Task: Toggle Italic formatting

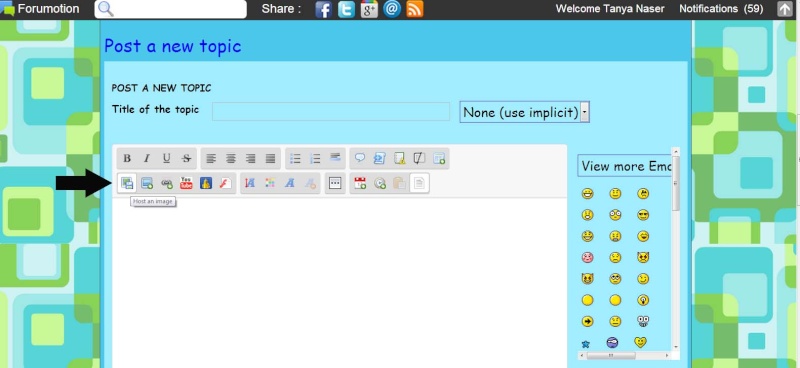Action: (x=146, y=159)
